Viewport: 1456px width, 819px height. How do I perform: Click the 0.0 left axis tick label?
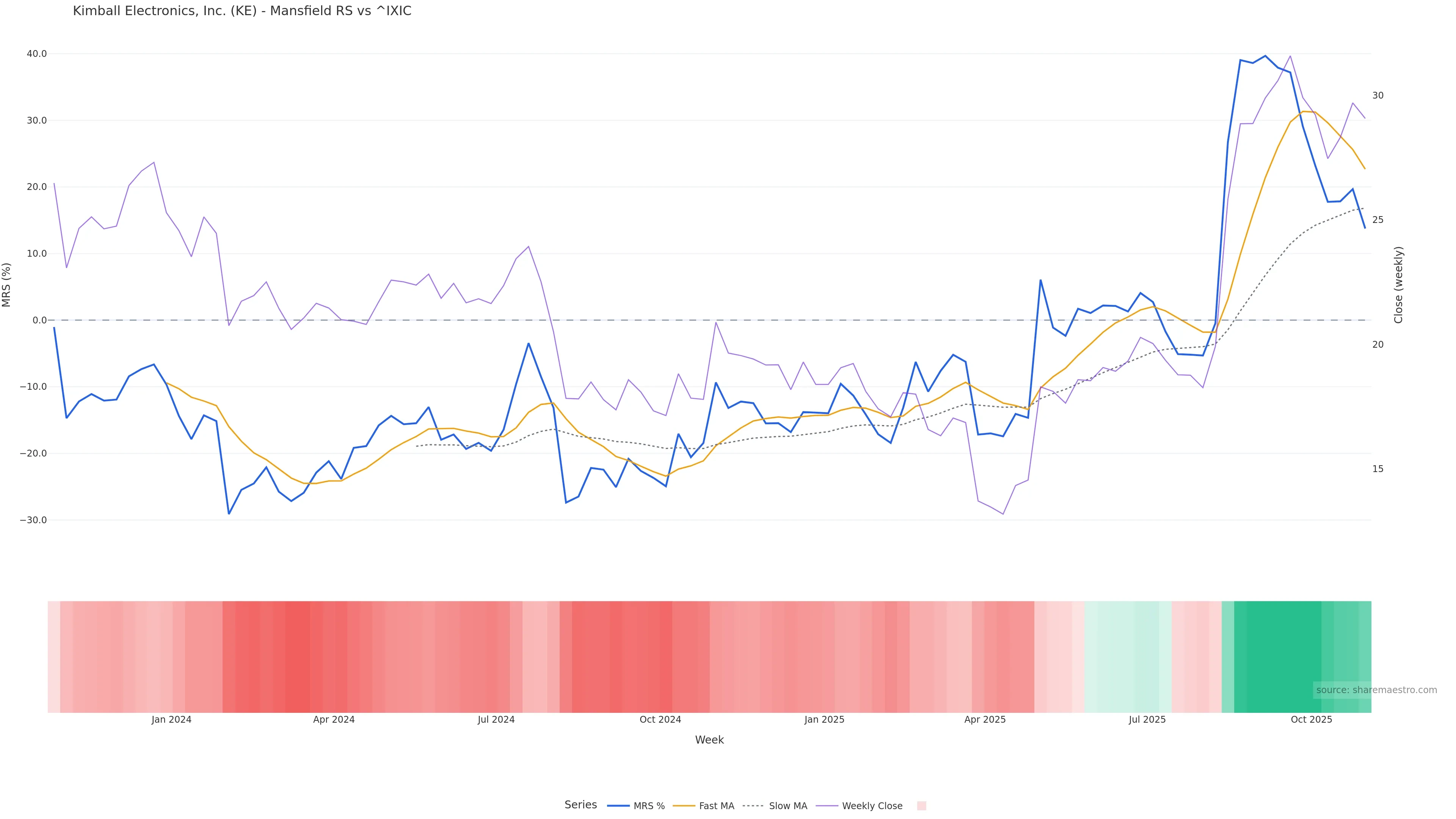coord(39,320)
